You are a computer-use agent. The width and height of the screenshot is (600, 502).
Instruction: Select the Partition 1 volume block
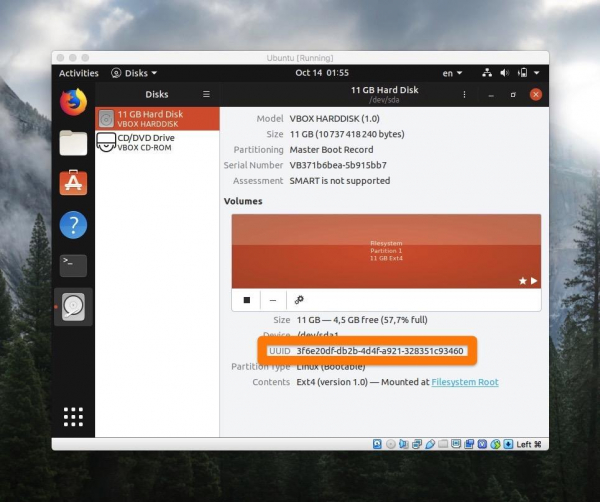pyautogui.click(x=386, y=251)
